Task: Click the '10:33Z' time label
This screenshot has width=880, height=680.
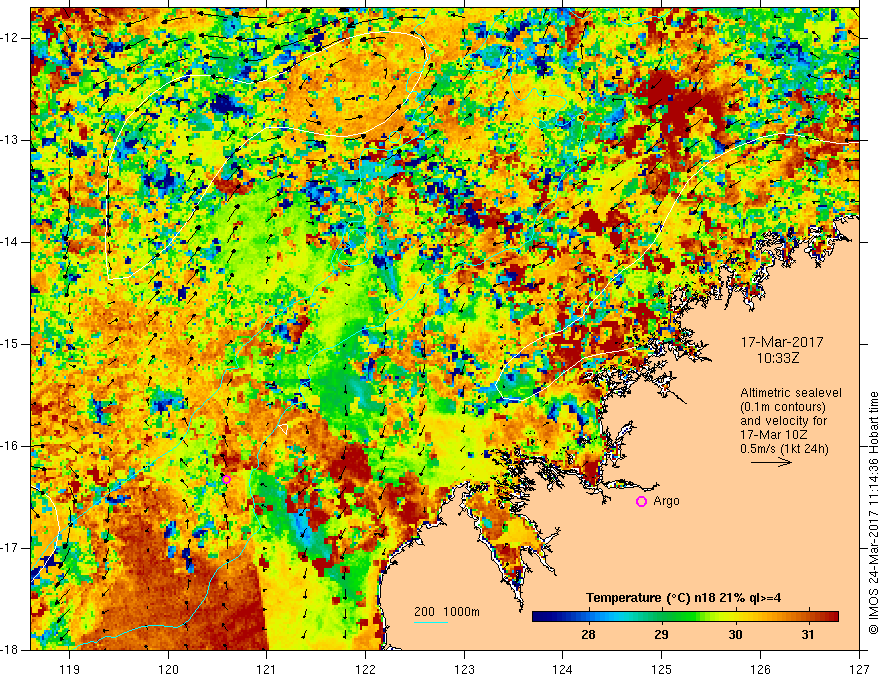Action: click(x=777, y=359)
